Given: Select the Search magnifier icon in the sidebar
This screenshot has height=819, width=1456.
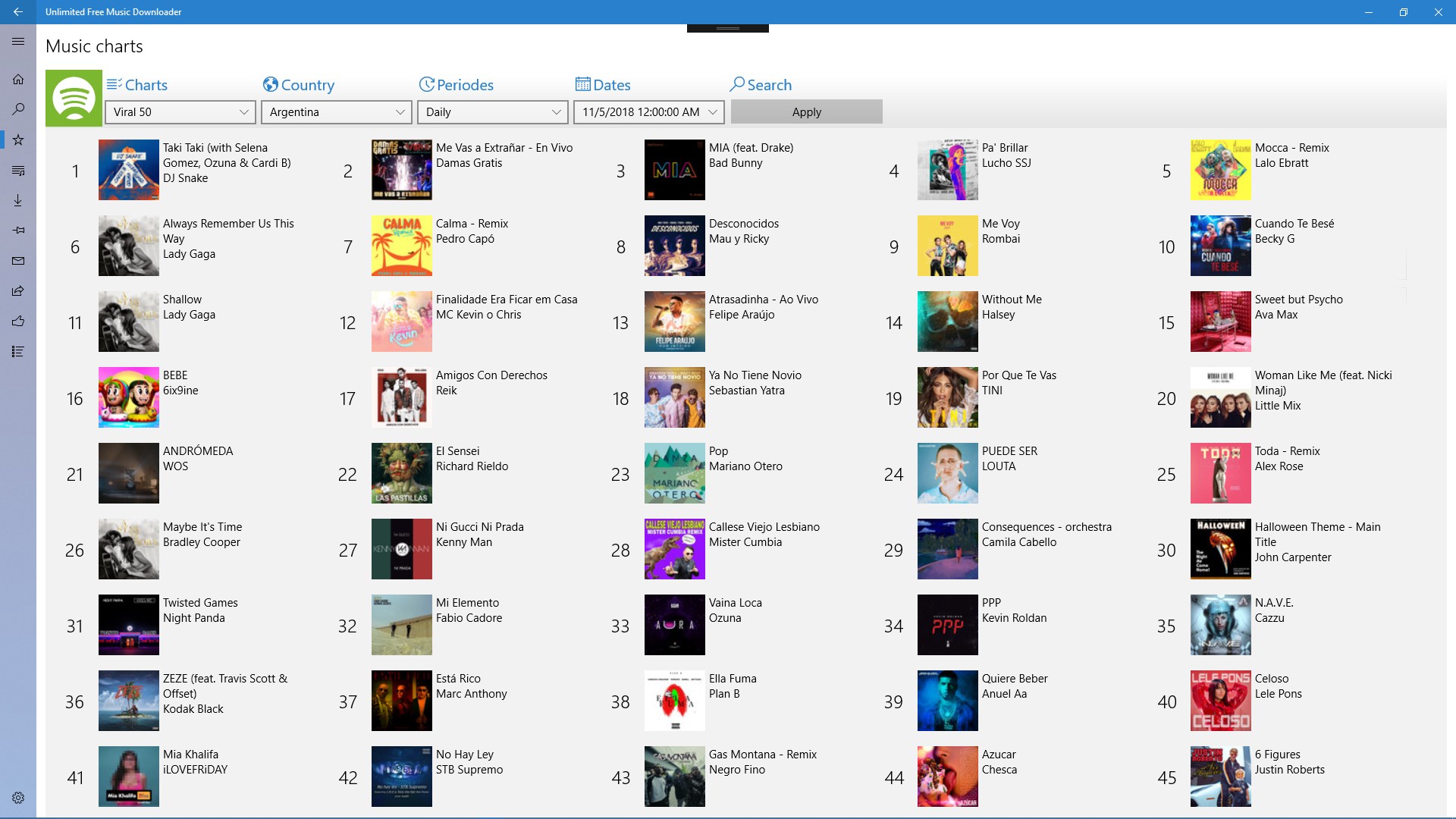Looking at the screenshot, I should pos(17,109).
